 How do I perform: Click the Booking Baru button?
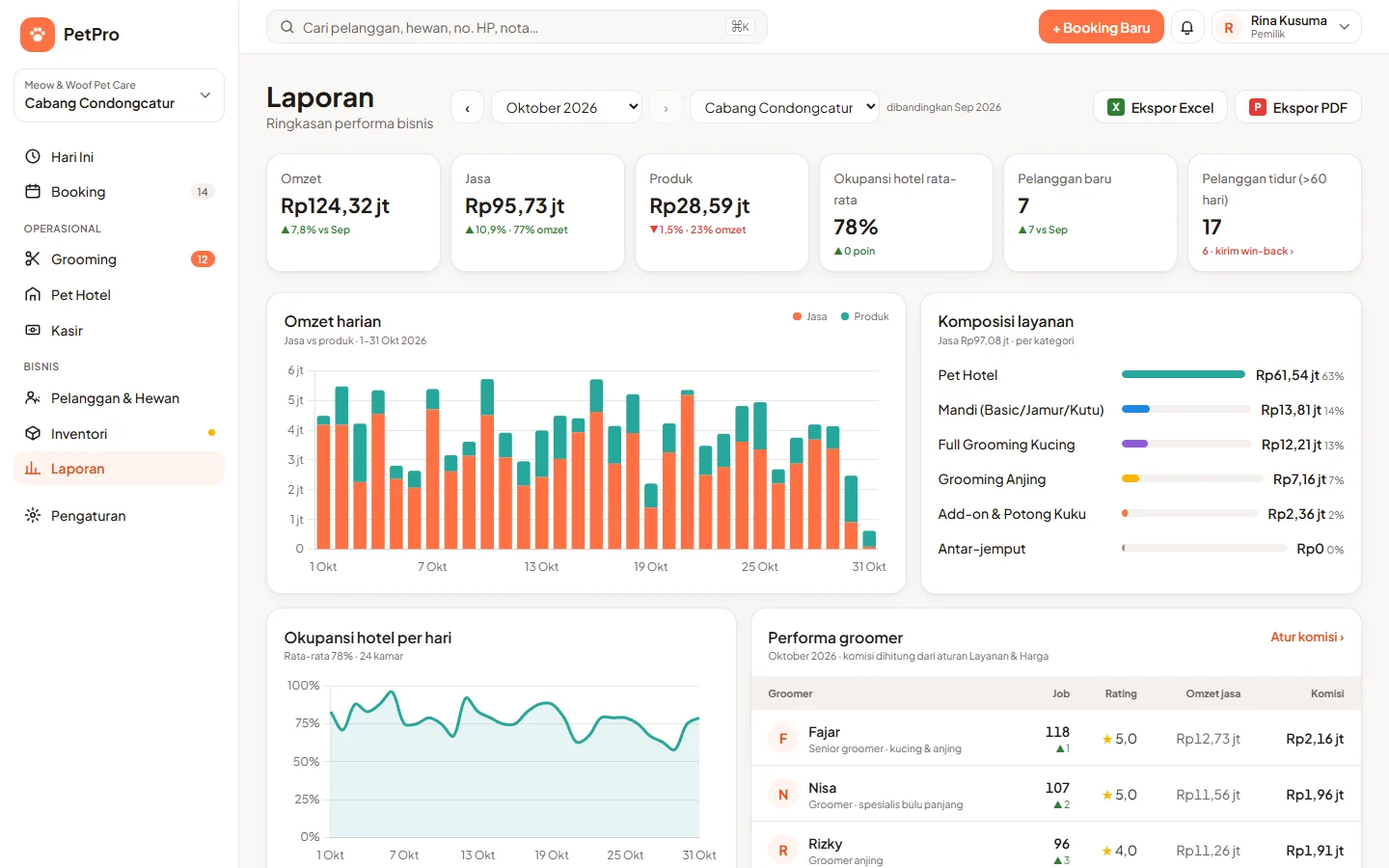pyautogui.click(x=1101, y=27)
